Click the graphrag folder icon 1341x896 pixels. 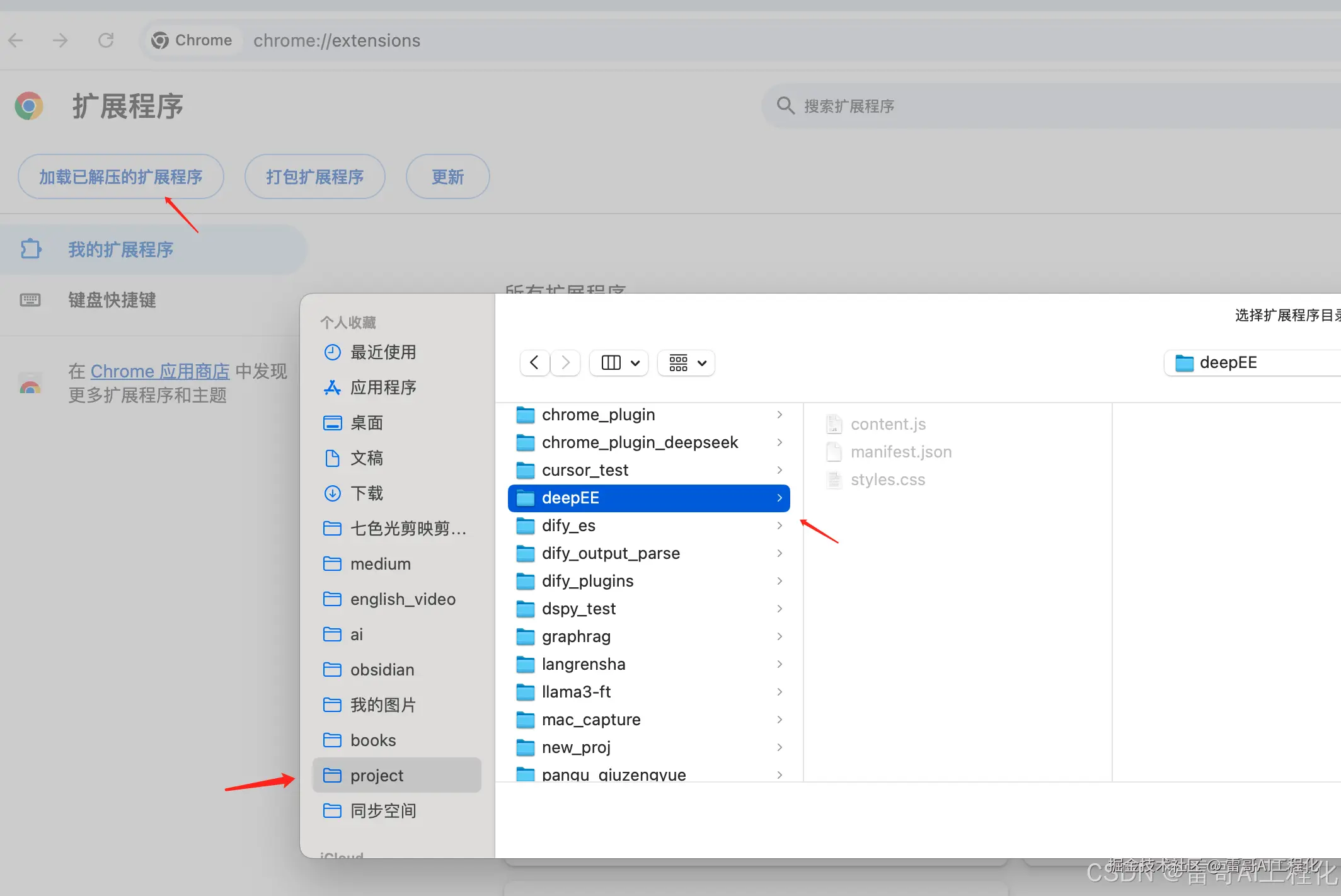(526, 636)
